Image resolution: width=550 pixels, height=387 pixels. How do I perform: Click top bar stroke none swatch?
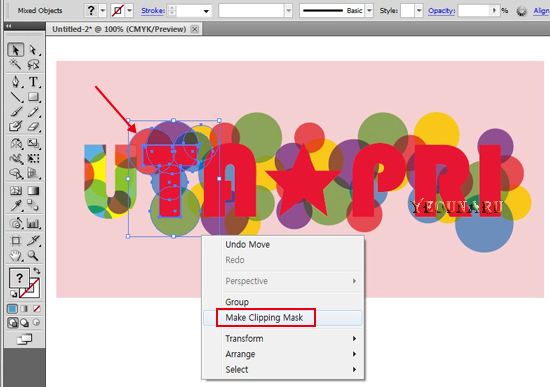tap(118, 11)
